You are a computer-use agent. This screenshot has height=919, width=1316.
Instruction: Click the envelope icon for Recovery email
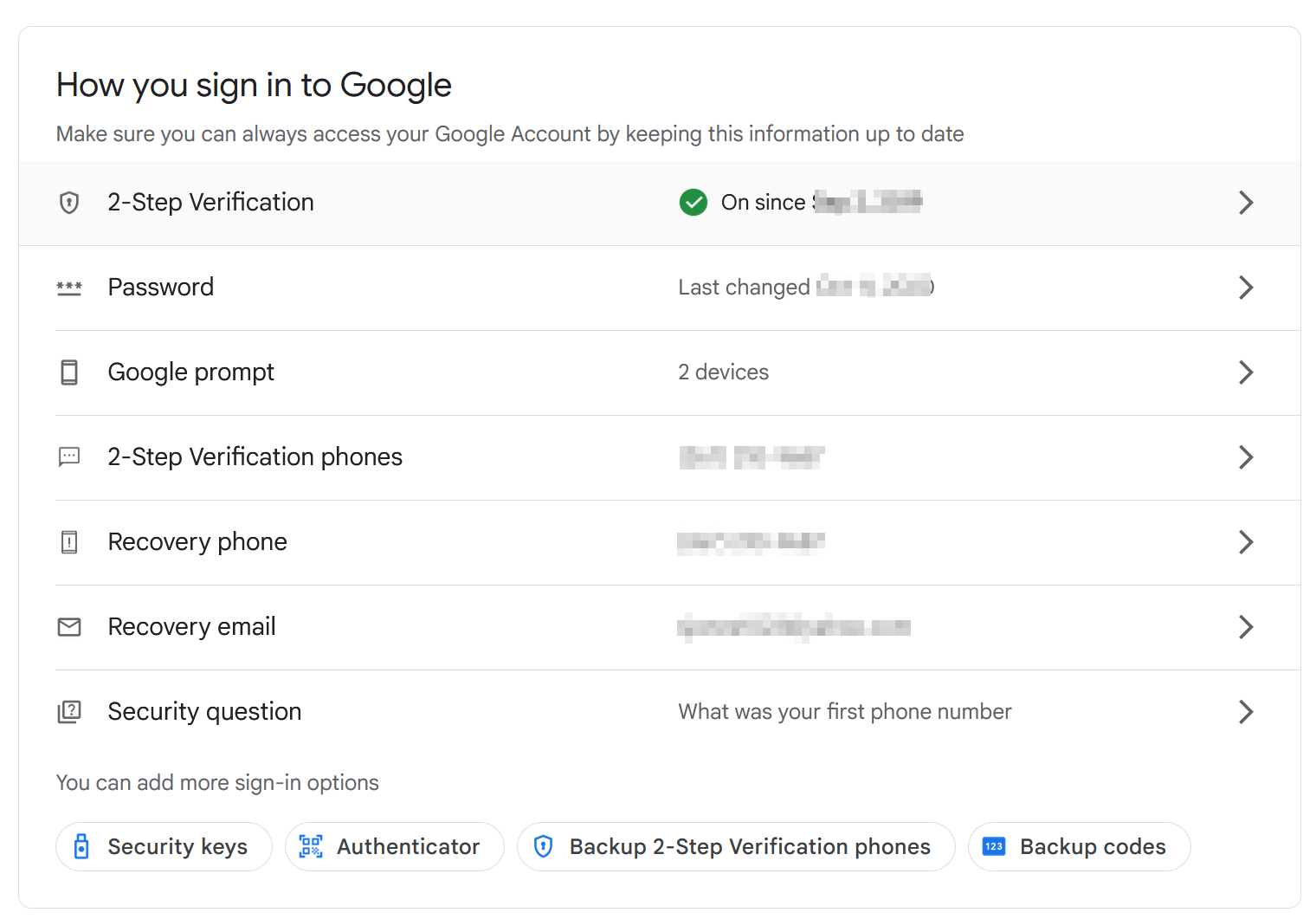[x=69, y=627]
